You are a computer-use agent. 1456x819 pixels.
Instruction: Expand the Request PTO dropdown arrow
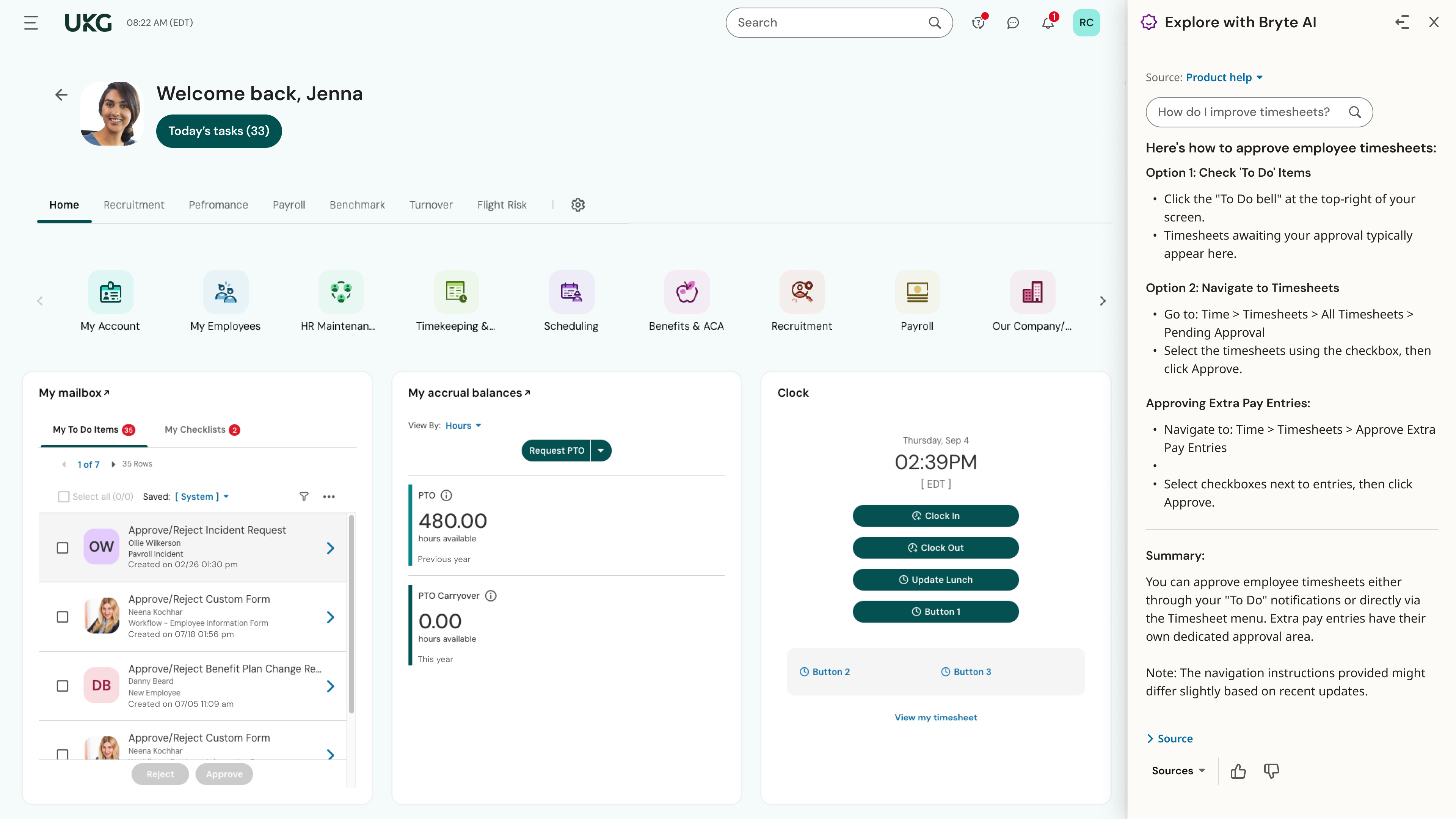click(x=601, y=450)
